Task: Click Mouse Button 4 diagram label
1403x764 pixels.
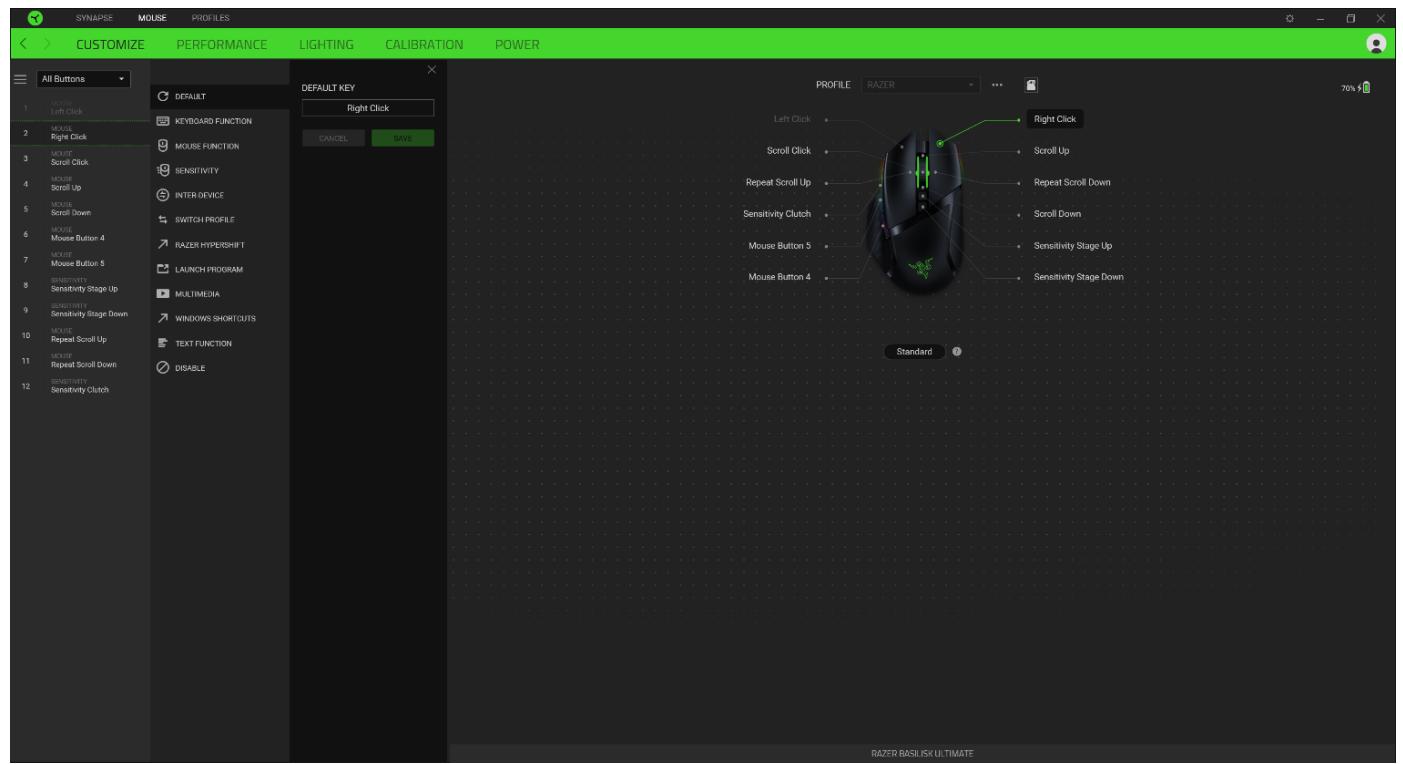Action: pyautogui.click(x=780, y=277)
